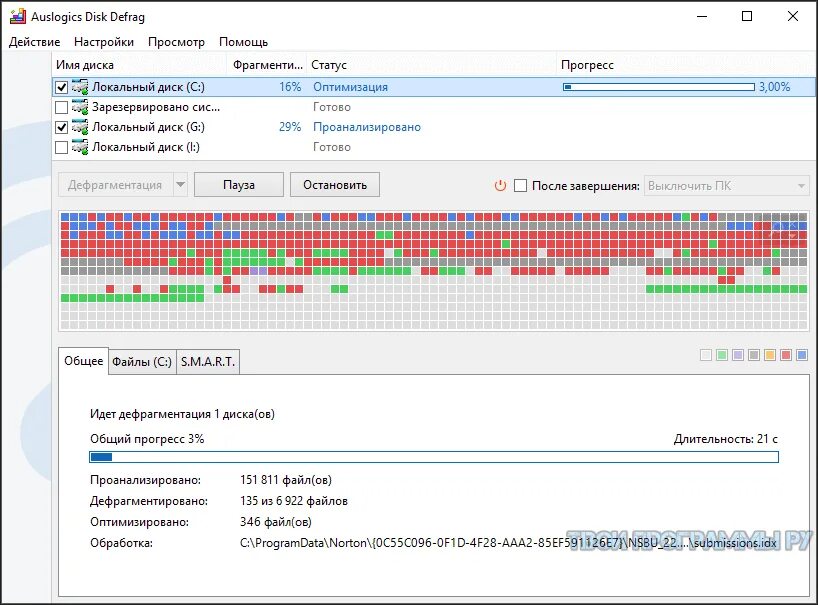Viewport: 818px width, 605px height.
Task: Click the 151 811 файл(ов) analyzed value
Action: click(286, 480)
